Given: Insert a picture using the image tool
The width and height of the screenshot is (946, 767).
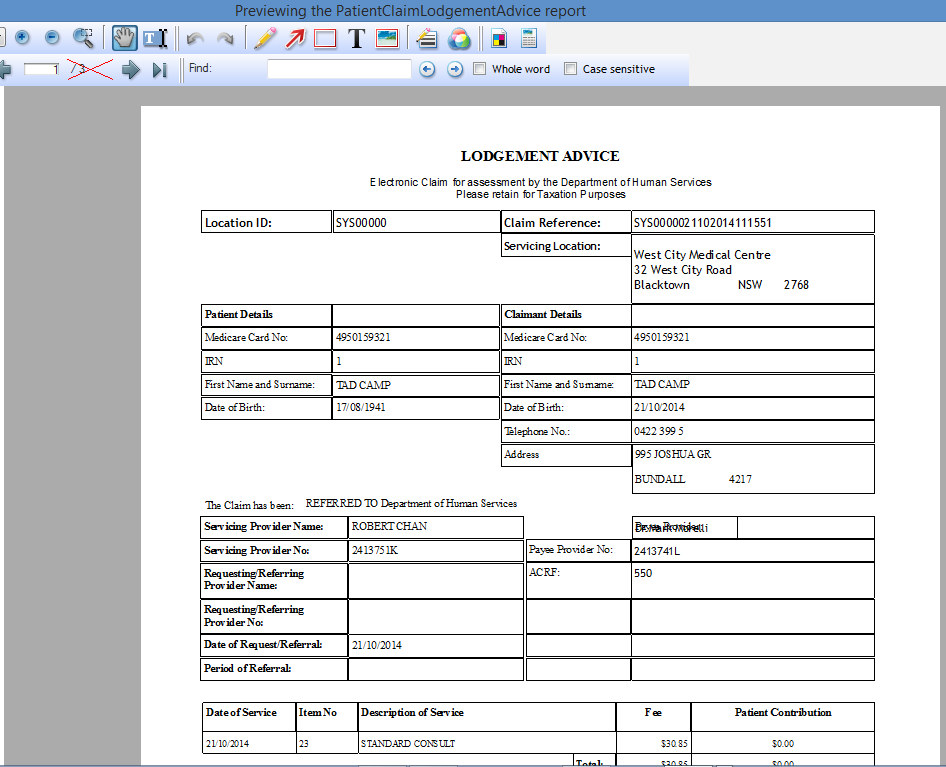Looking at the screenshot, I should coord(387,39).
